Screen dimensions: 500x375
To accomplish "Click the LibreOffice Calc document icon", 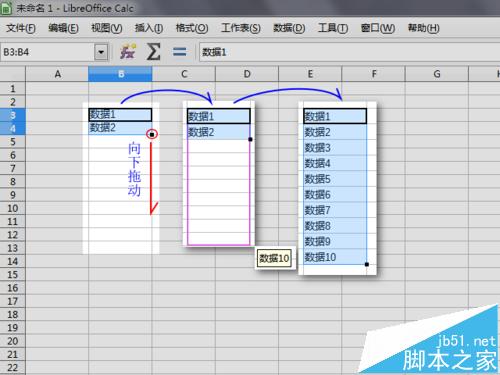I will [x=6, y=8].
